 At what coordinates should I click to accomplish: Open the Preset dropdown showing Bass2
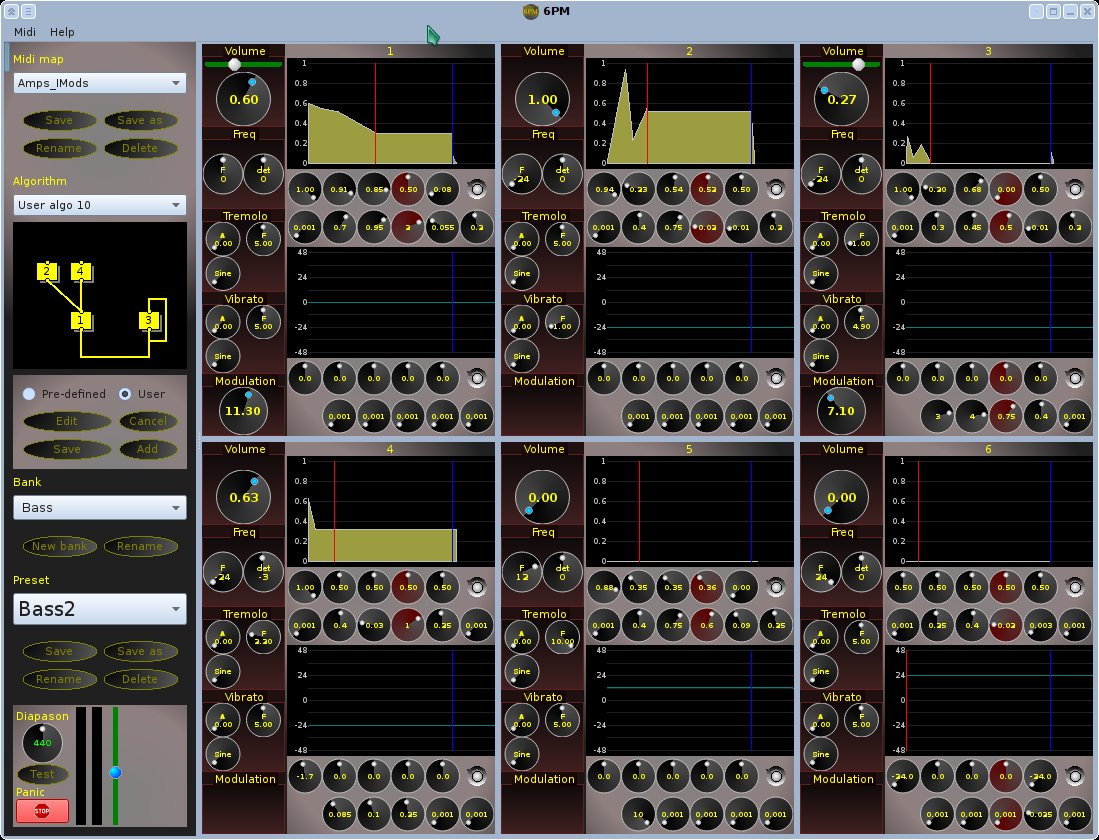coord(100,609)
